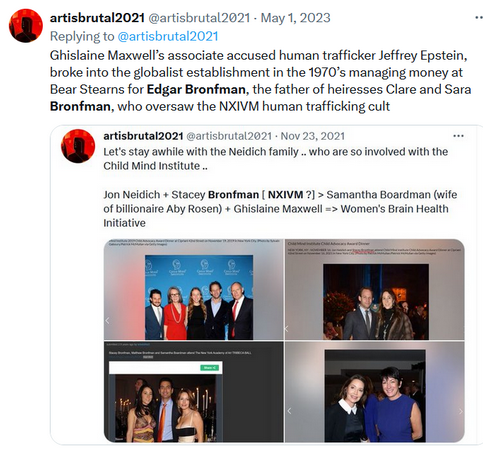Open the three-dot menu on the quoted tweet
This screenshot has width=483, height=454.
pyautogui.click(x=458, y=136)
